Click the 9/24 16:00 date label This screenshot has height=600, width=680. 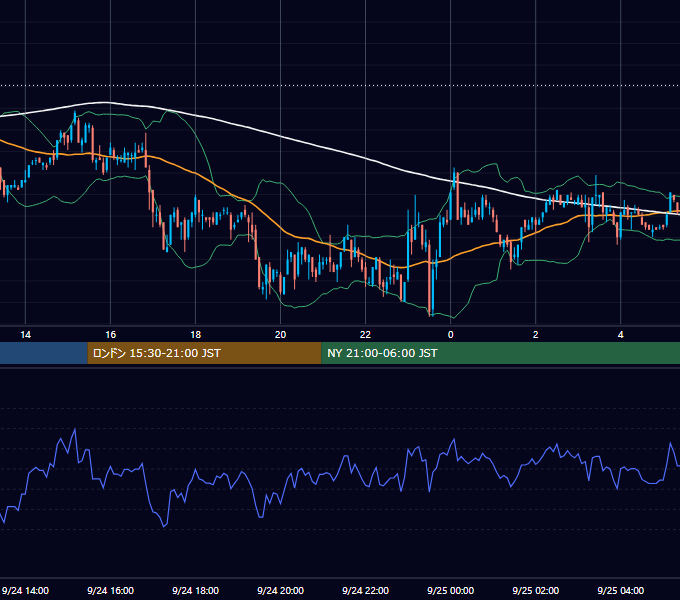click(111, 590)
